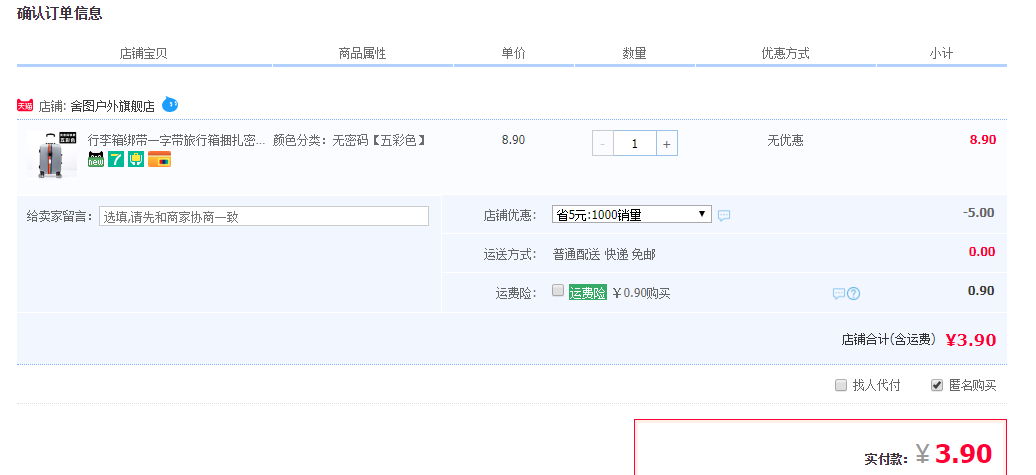Uncheck the 匿名购买 checkbox
1036x475 pixels.
[937, 385]
